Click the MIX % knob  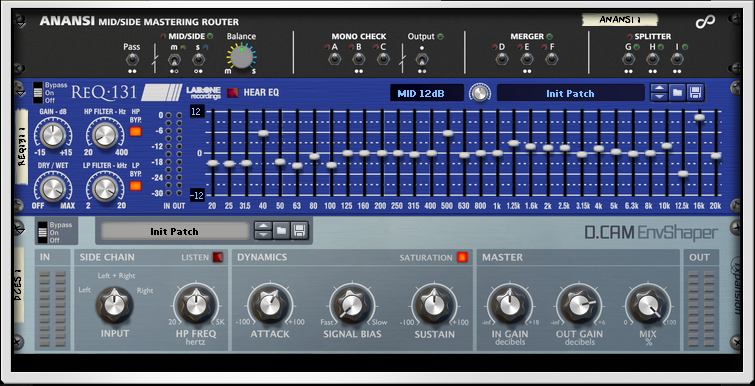pyautogui.click(x=648, y=305)
